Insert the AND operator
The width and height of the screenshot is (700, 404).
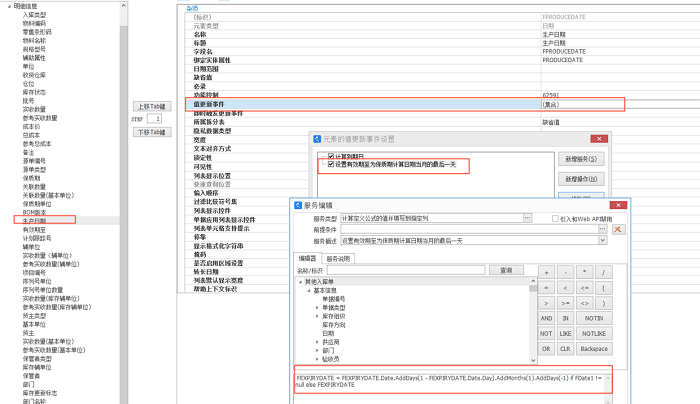[x=546, y=316]
